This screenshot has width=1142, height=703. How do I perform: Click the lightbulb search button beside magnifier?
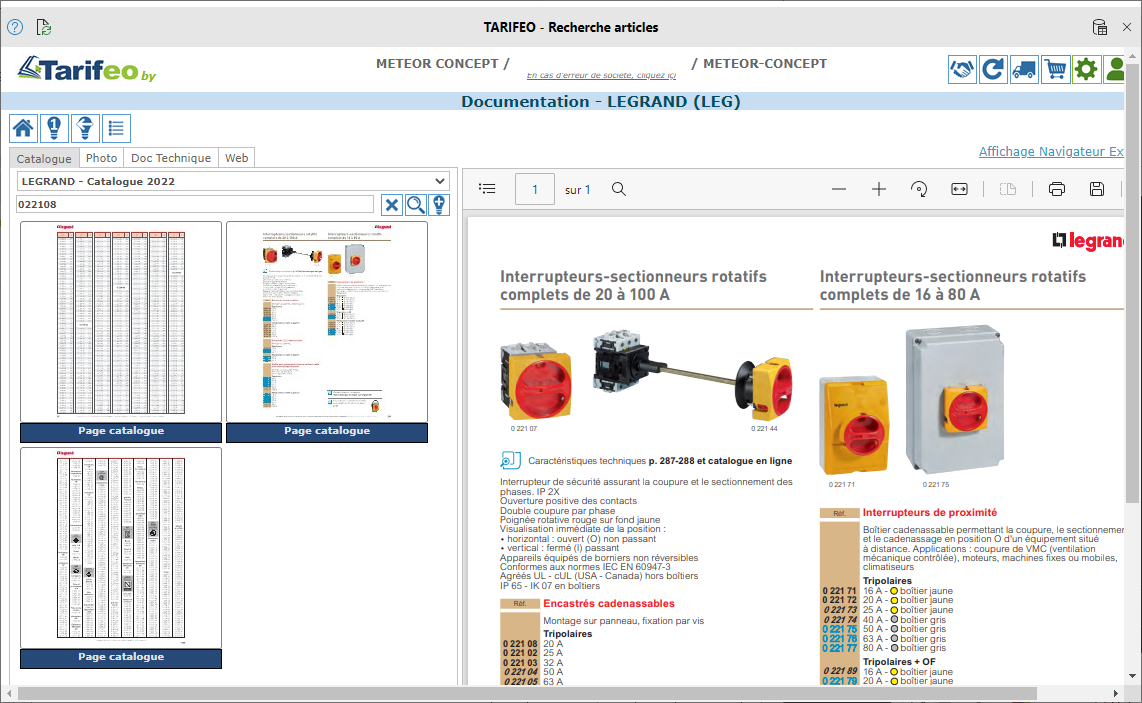click(x=439, y=205)
